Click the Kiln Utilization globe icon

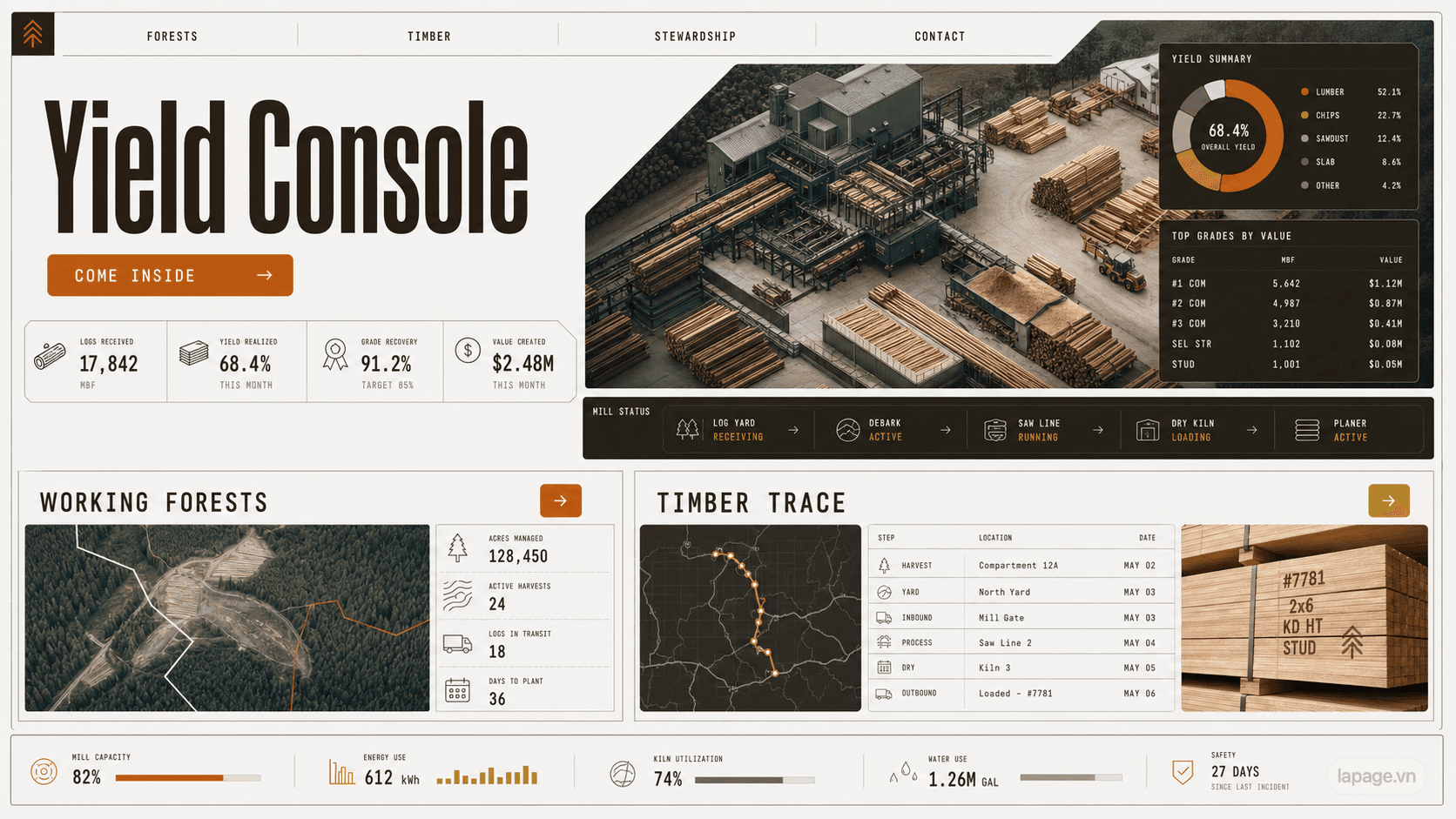[623, 773]
